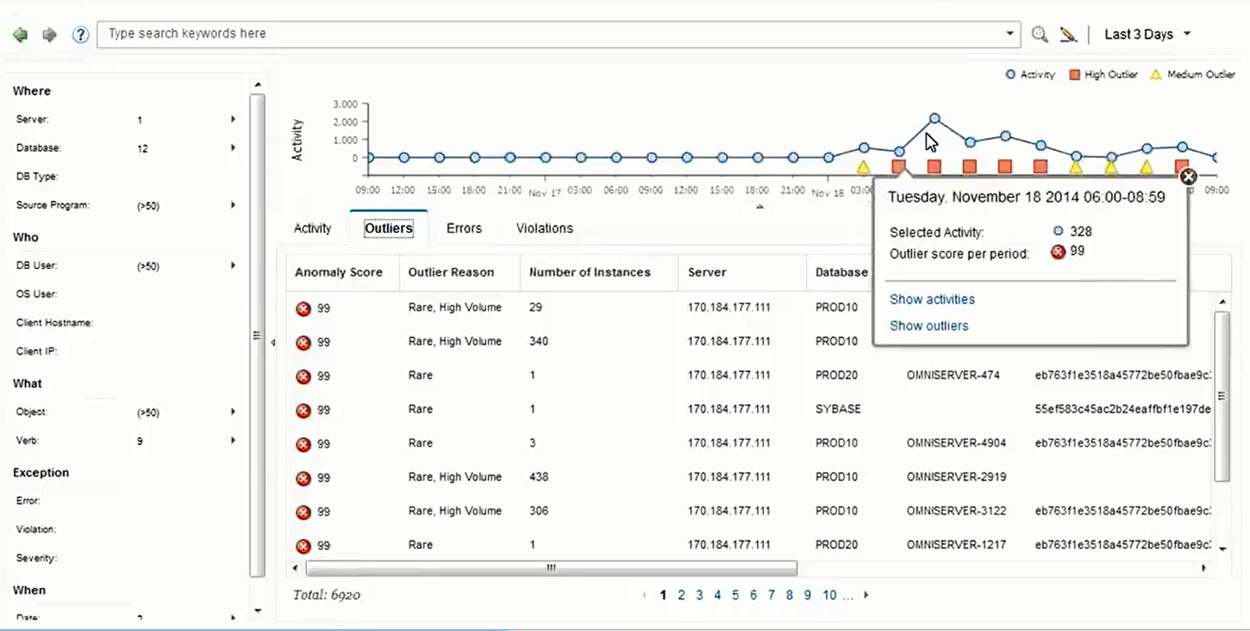1250x631 pixels.
Task: Switch to the Activity tab
Action: click(x=313, y=228)
